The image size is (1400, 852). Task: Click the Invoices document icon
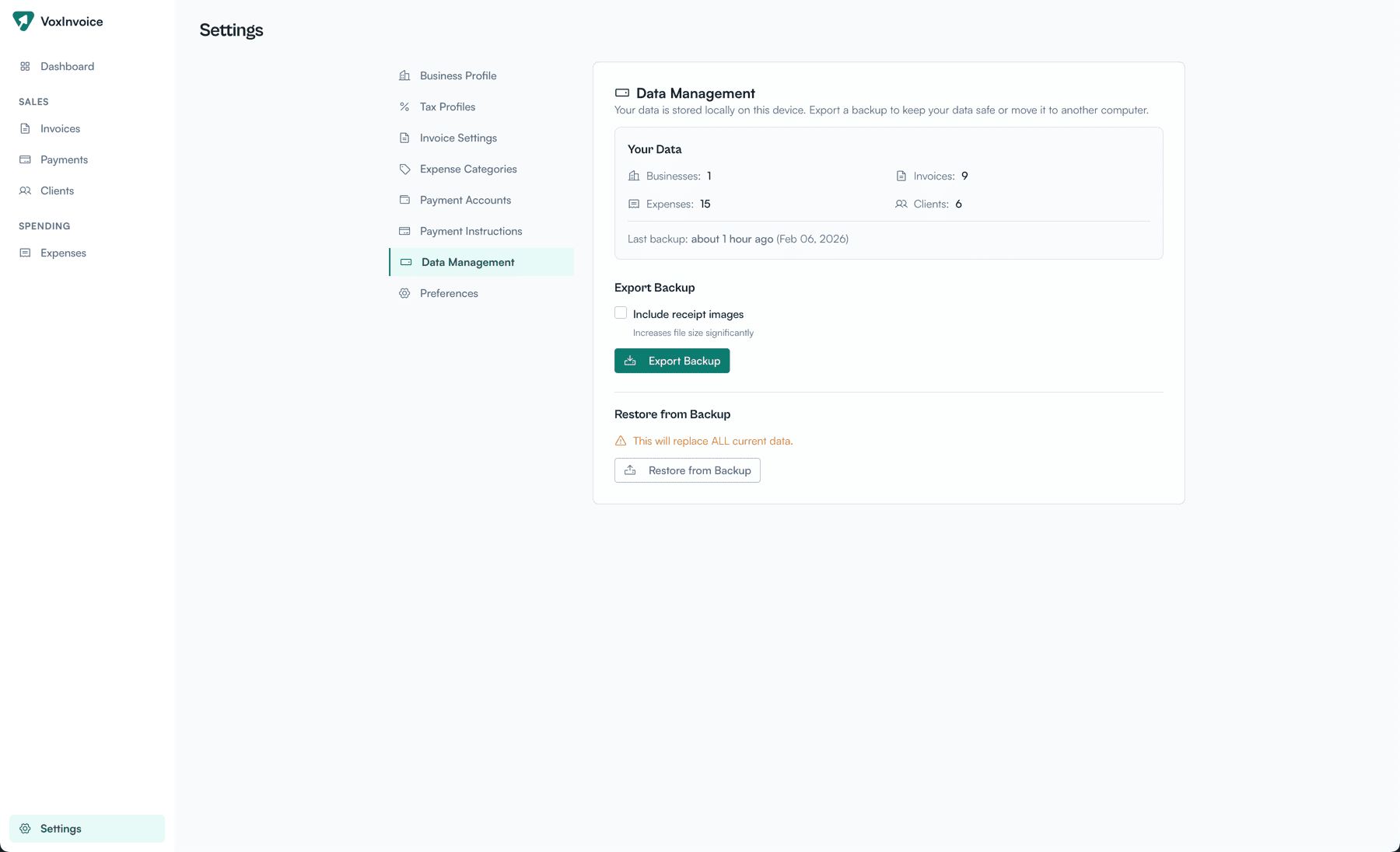point(26,128)
